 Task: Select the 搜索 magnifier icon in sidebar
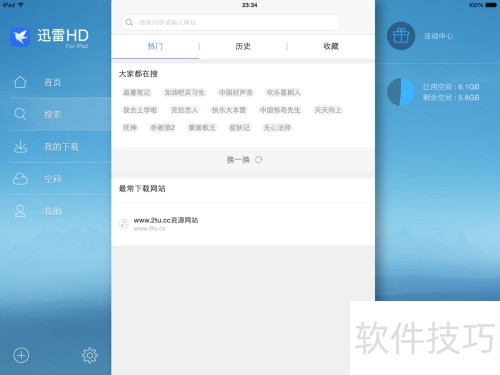pyautogui.click(x=20, y=114)
